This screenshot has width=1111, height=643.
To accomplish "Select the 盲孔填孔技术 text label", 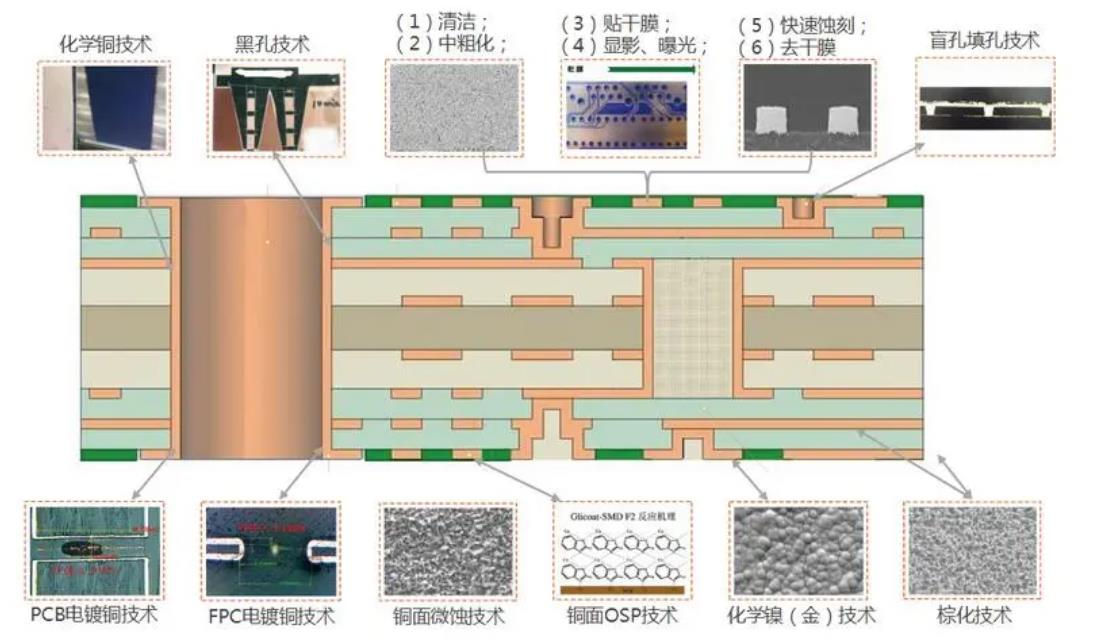I will [x=984, y=41].
